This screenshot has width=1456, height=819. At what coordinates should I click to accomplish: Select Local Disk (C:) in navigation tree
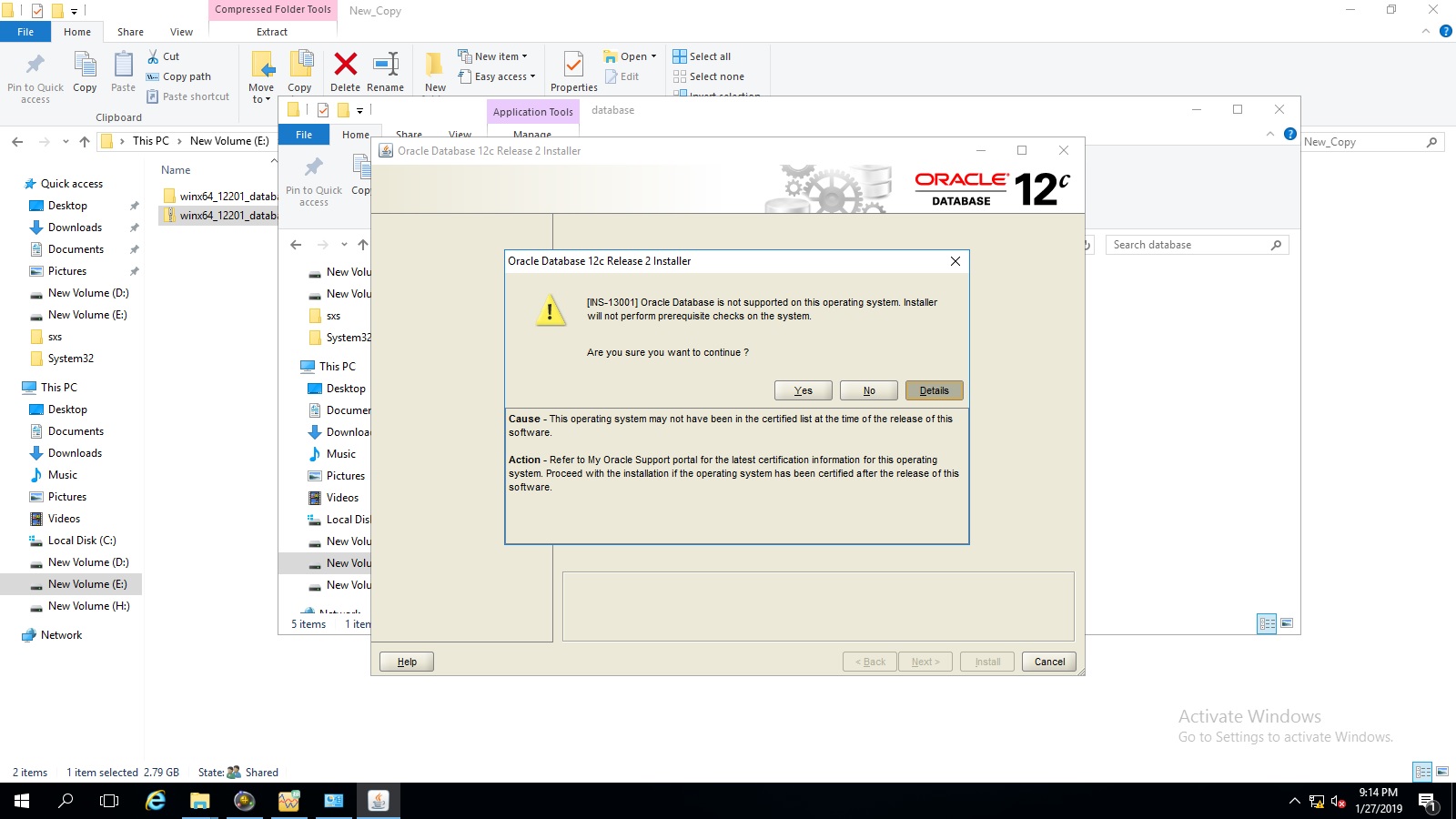(x=82, y=541)
